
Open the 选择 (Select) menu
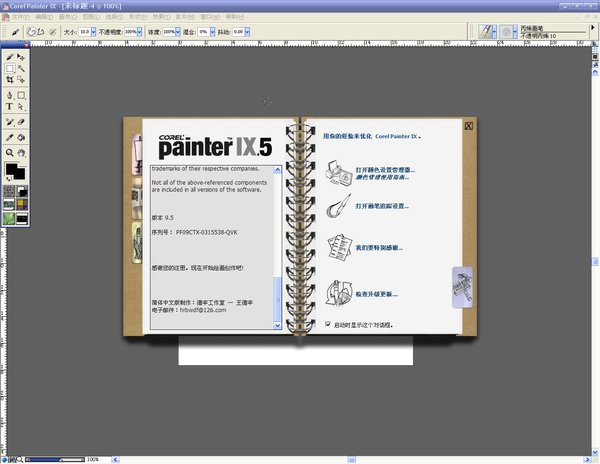tap(114, 17)
